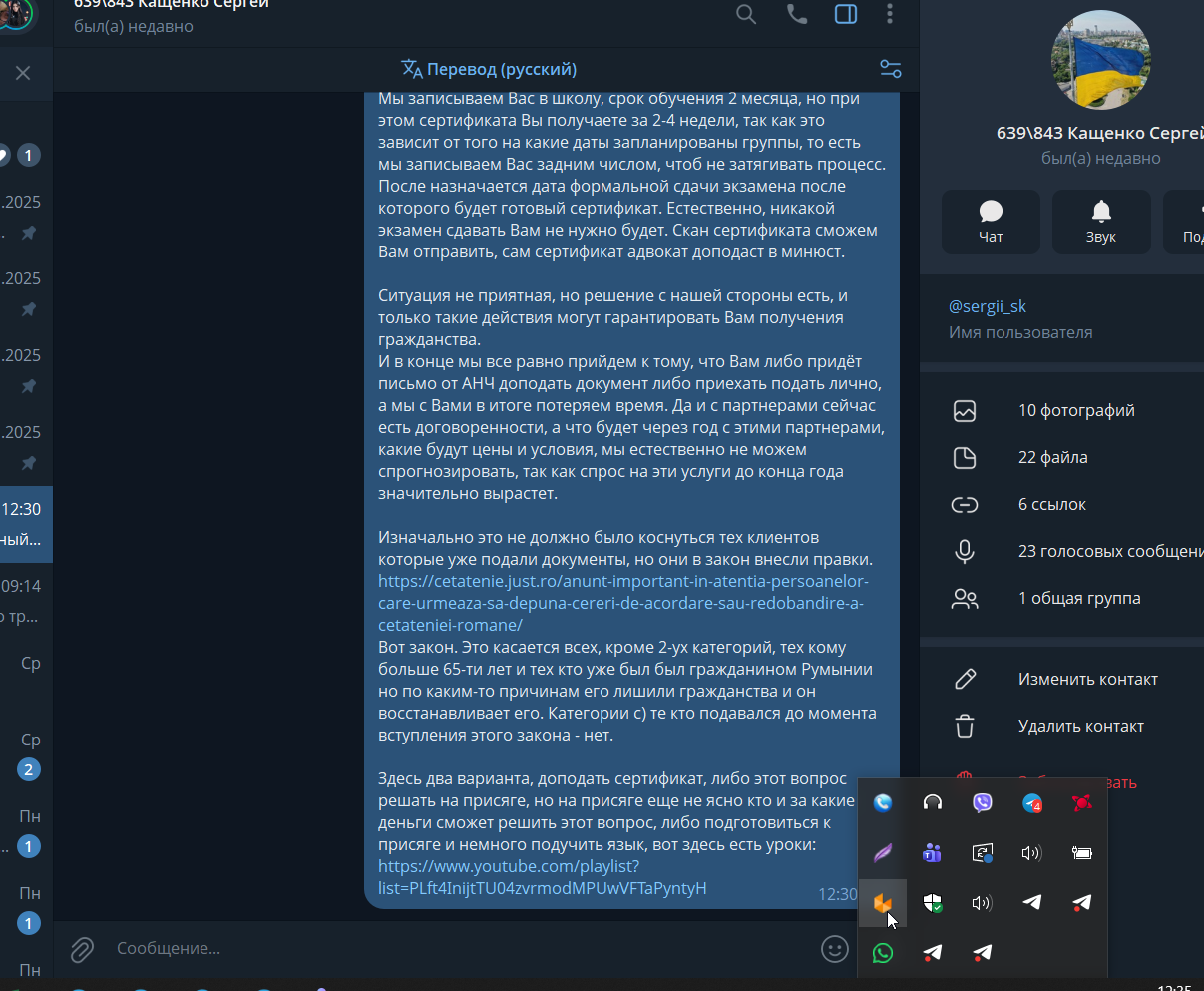
Task: Click the red atom-shaped tray icon
Action: pos(1082,802)
